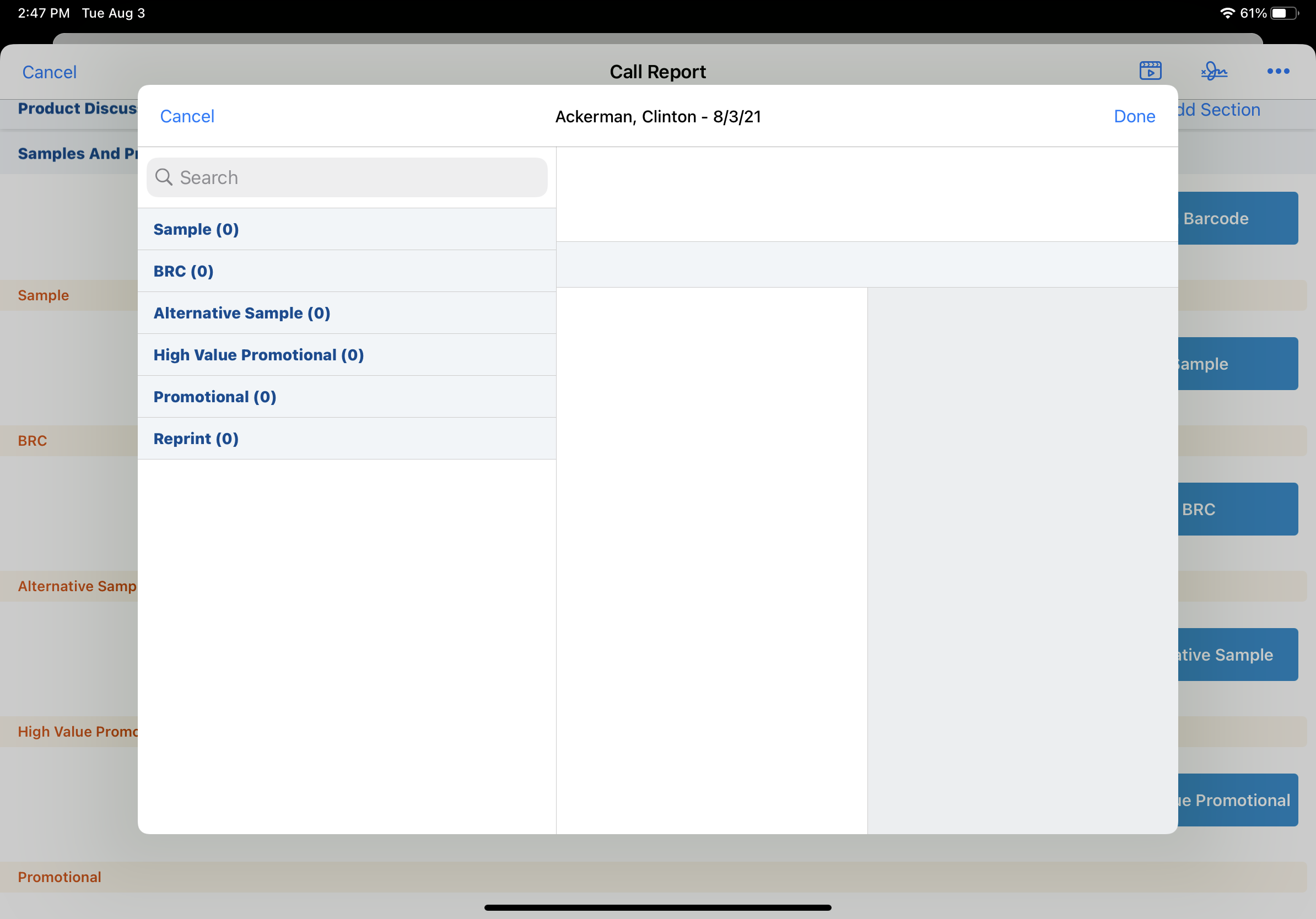1316x919 pixels.
Task: Cancel the Call Report
Action: 49,72
